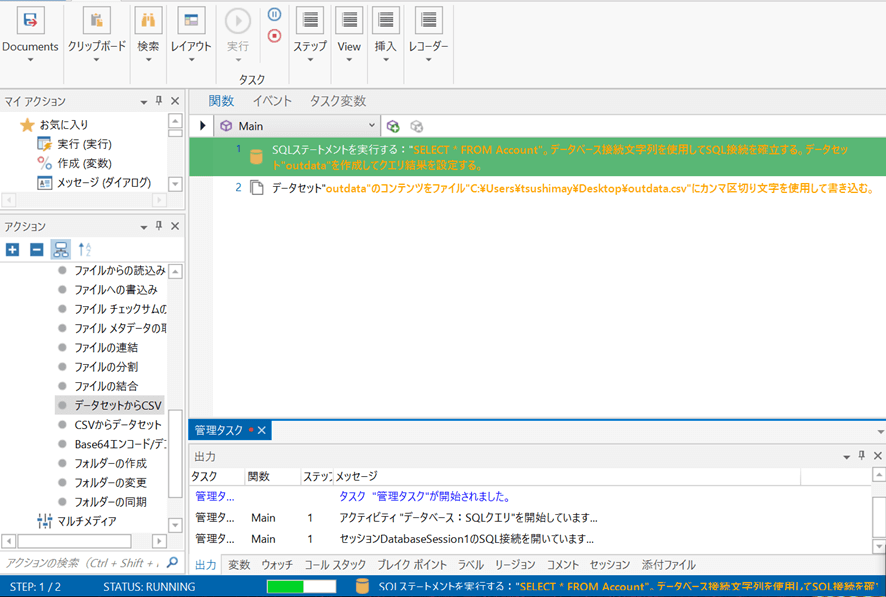Expand all actions with the plus icon
886x597 pixels.
click(x=12, y=249)
